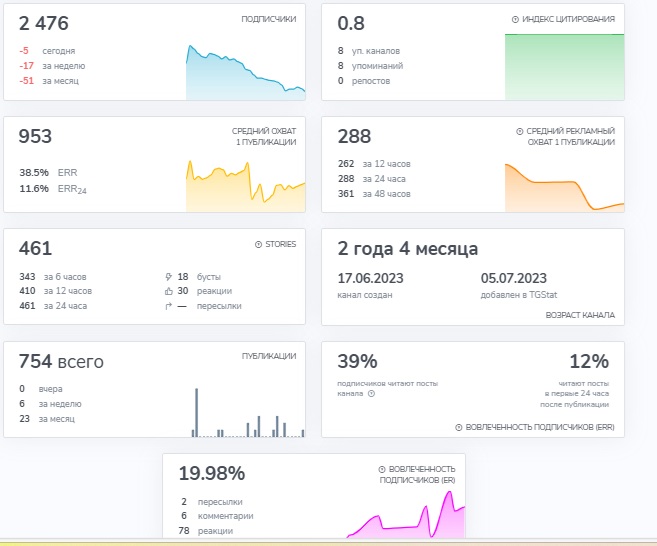The image size is (657, 546).
Task: Click the orange advertising reach chart
Action: pos(564,186)
